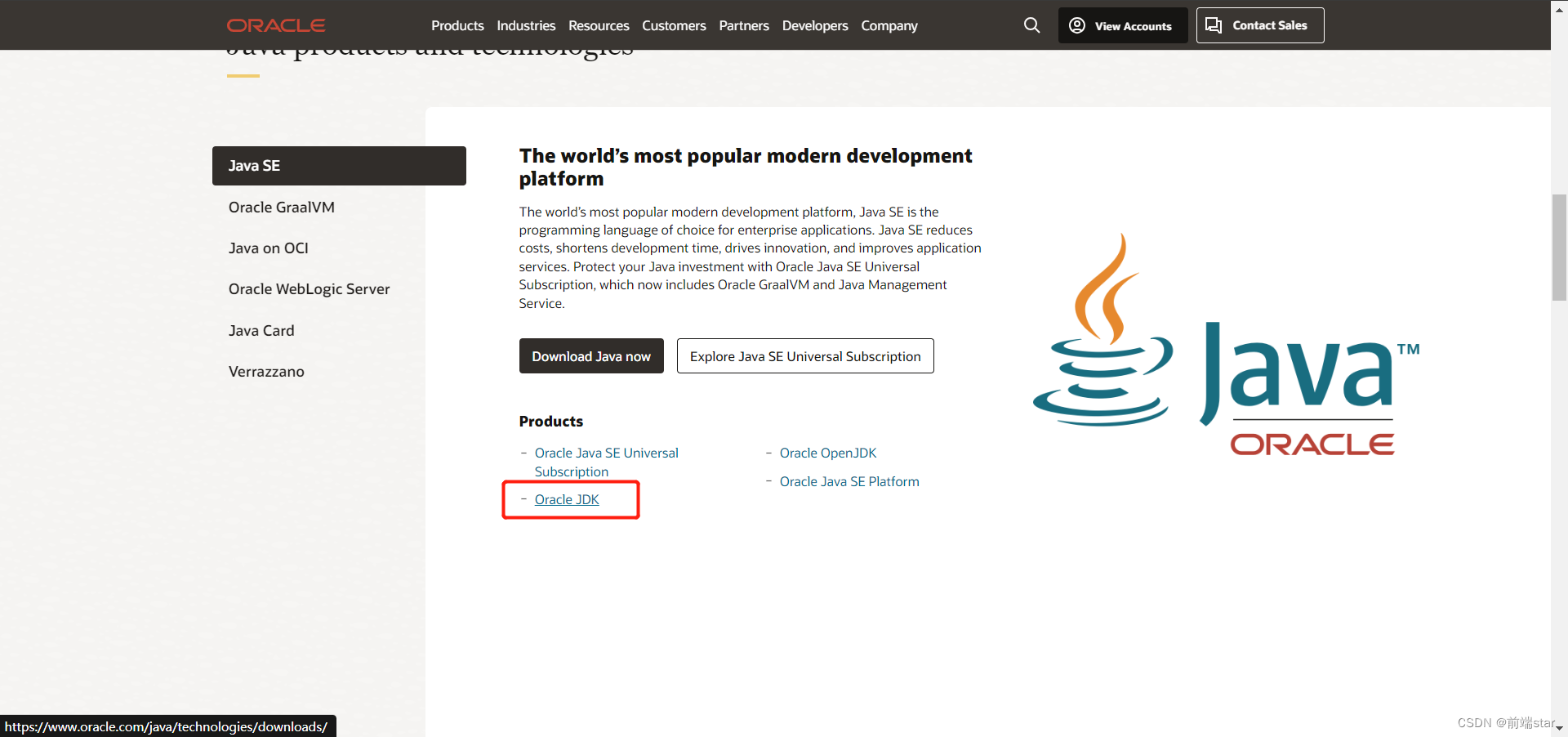Open the Oracle OpenJDK link
Screen dimensions: 1568x737
(828, 453)
